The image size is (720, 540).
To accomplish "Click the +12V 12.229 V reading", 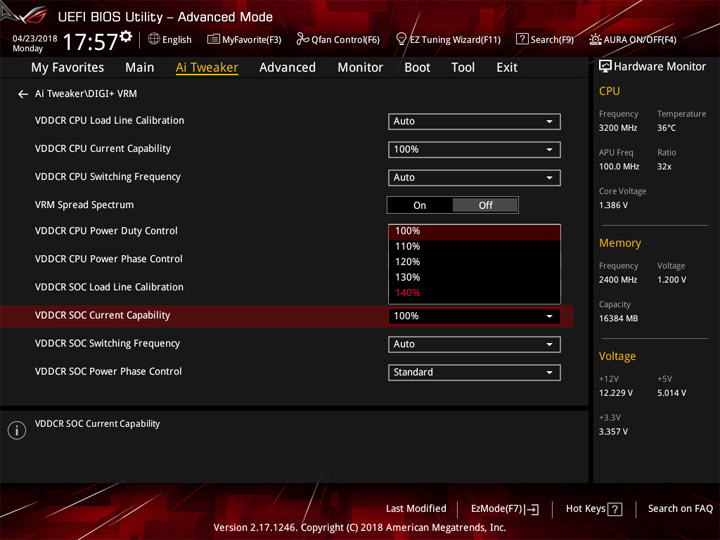I will [615, 393].
